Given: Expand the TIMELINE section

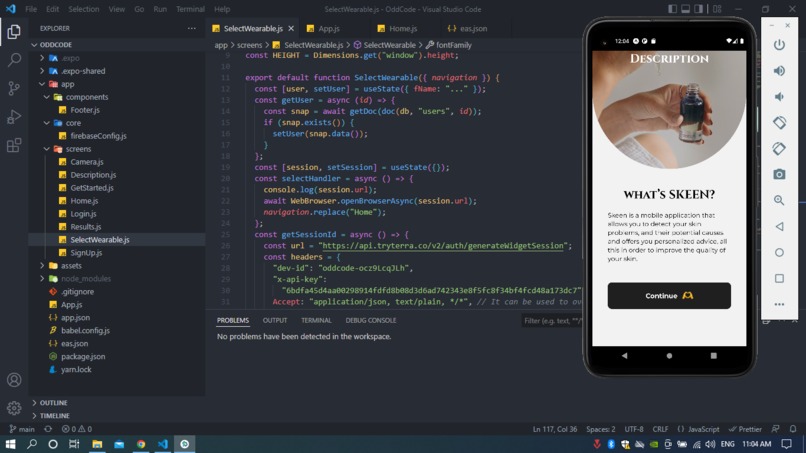Looking at the screenshot, I should pyautogui.click(x=54, y=415).
